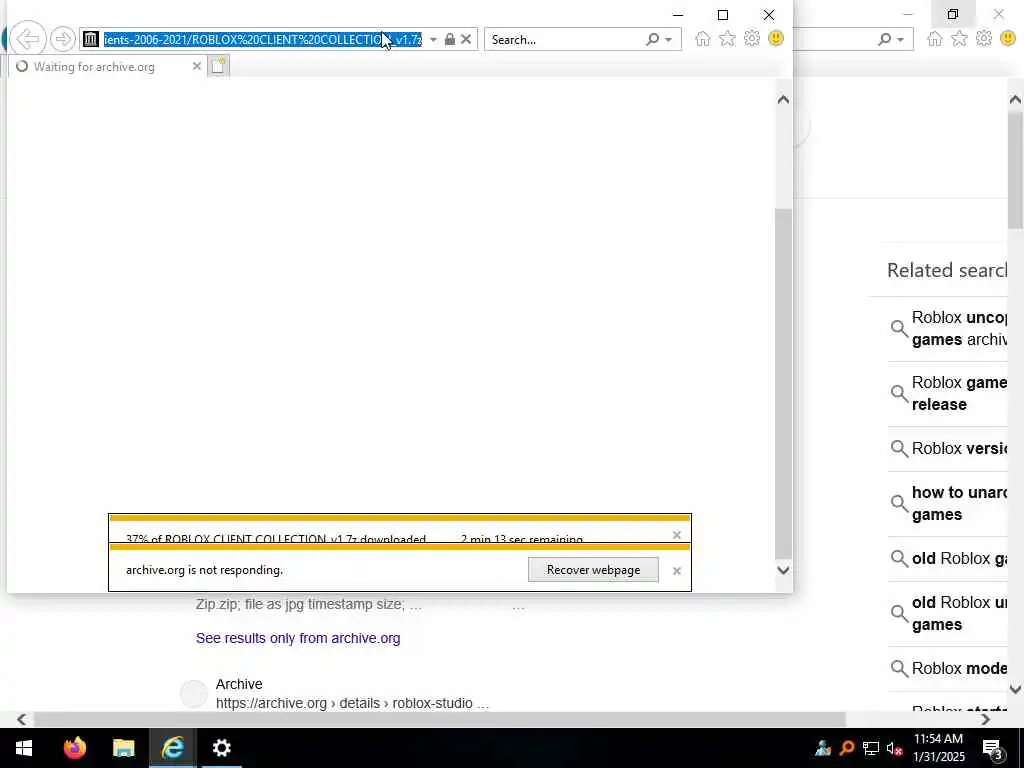Image resolution: width=1024 pixels, height=768 pixels.
Task: Stop loading with the address bar X
Action: tap(466, 39)
